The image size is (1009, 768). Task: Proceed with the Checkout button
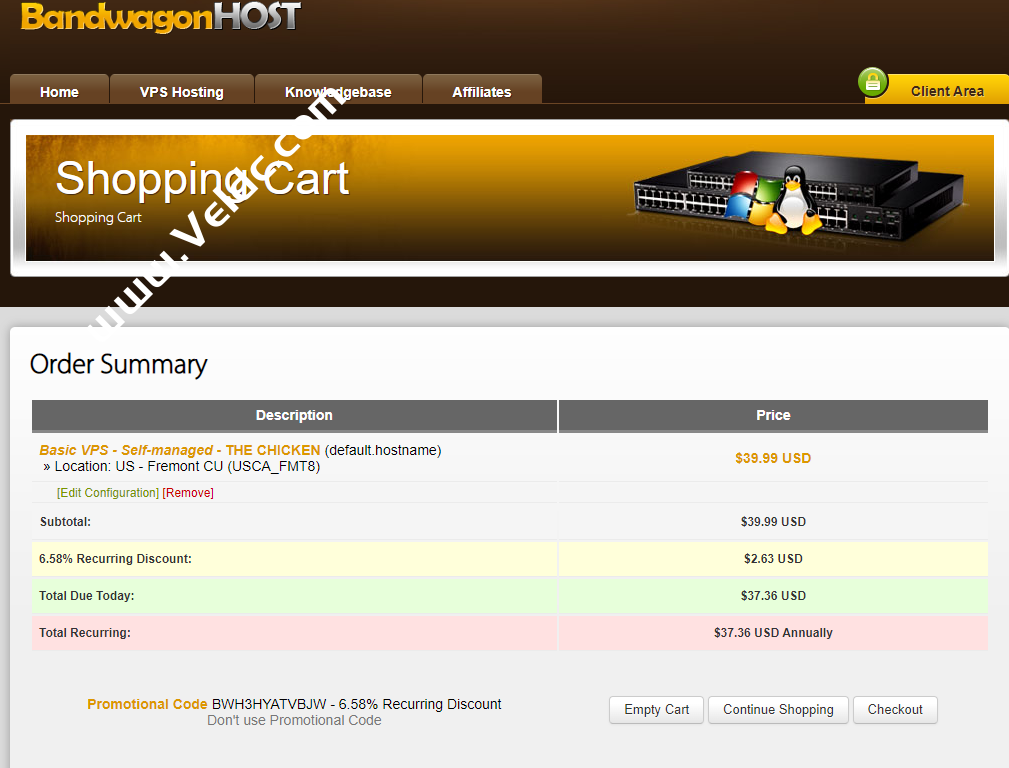(895, 709)
